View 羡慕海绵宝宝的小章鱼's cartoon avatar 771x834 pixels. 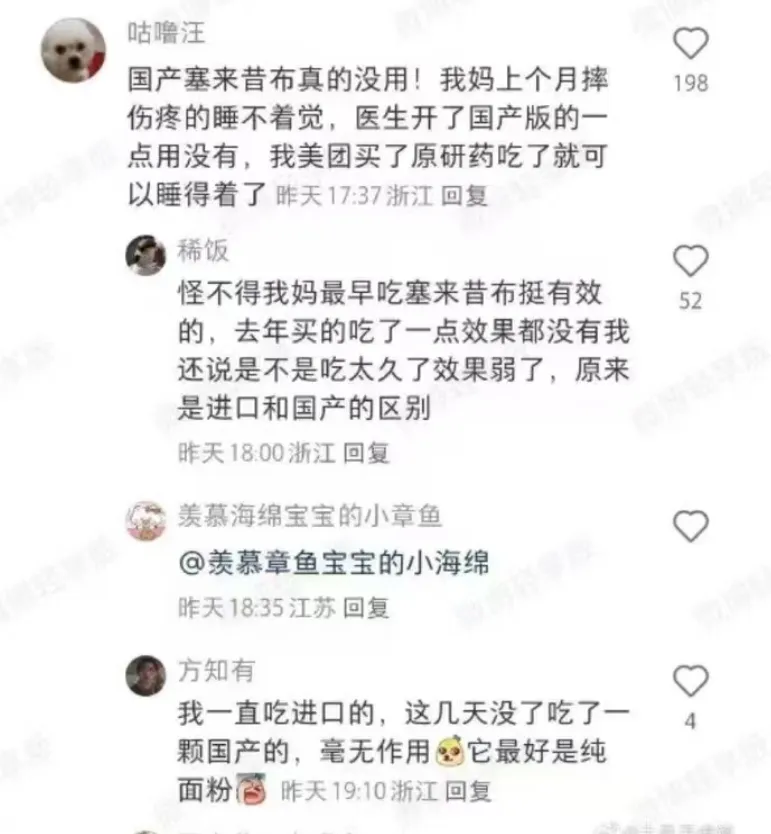coord(146,520)
